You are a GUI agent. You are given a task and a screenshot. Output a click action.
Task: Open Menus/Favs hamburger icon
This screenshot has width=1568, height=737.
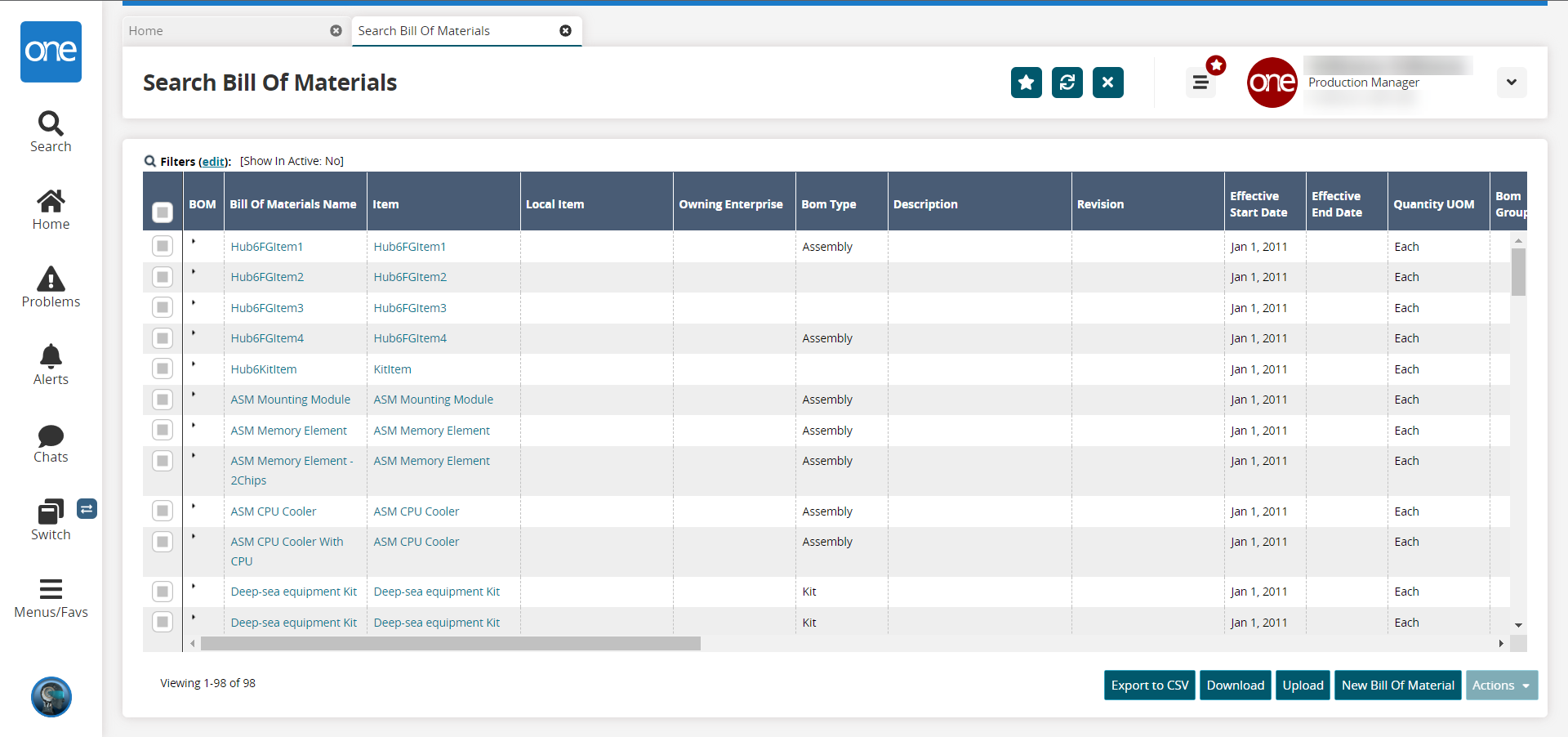click(51, 590)
